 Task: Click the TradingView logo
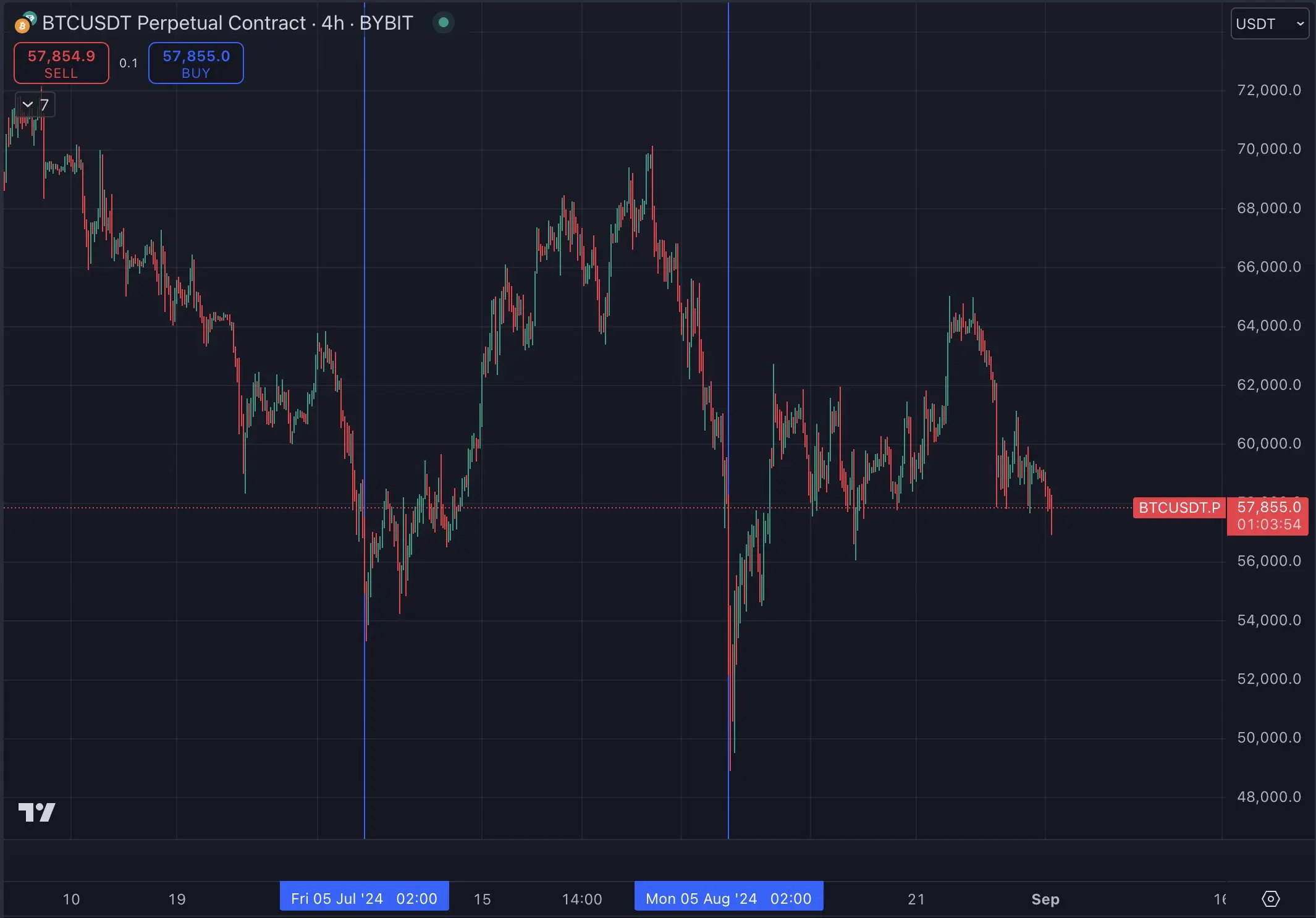pos(36,812)
